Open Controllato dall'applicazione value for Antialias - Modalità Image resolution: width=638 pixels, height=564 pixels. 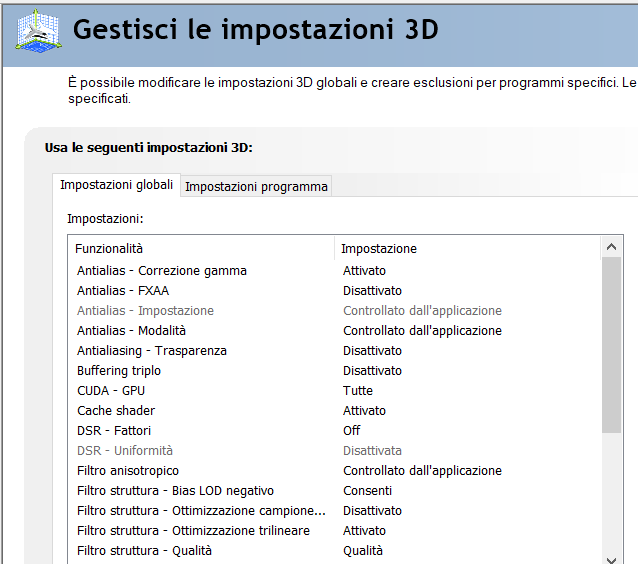click(422, 330)
